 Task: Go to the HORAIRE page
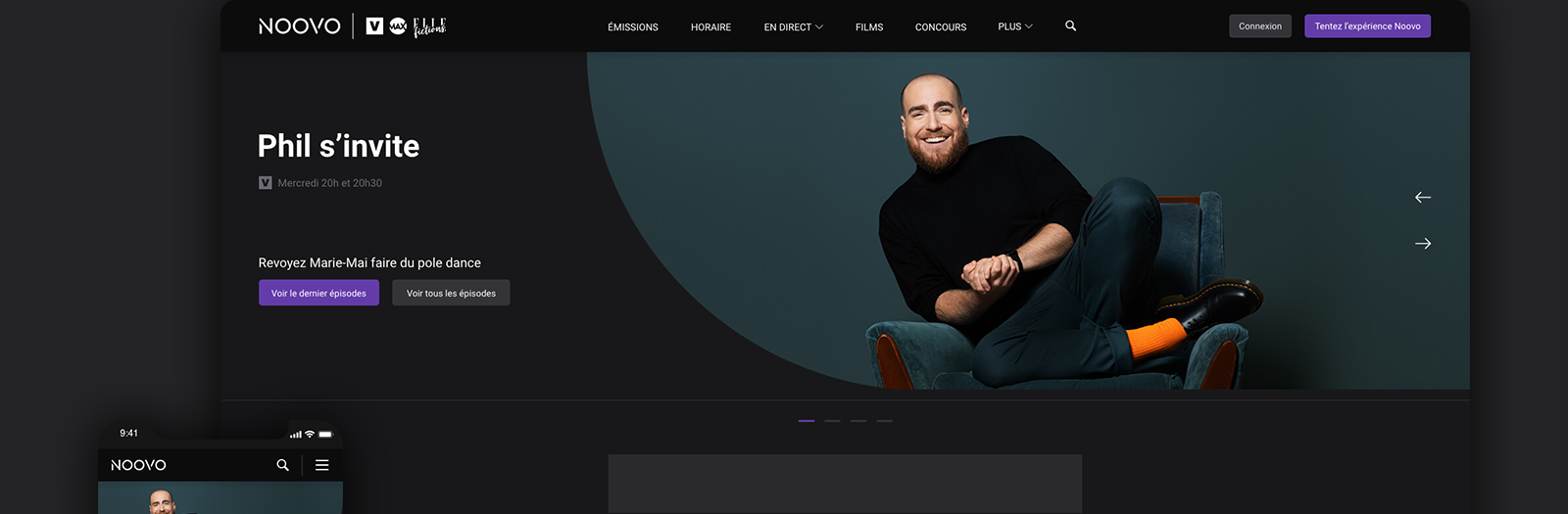point(710,27)
